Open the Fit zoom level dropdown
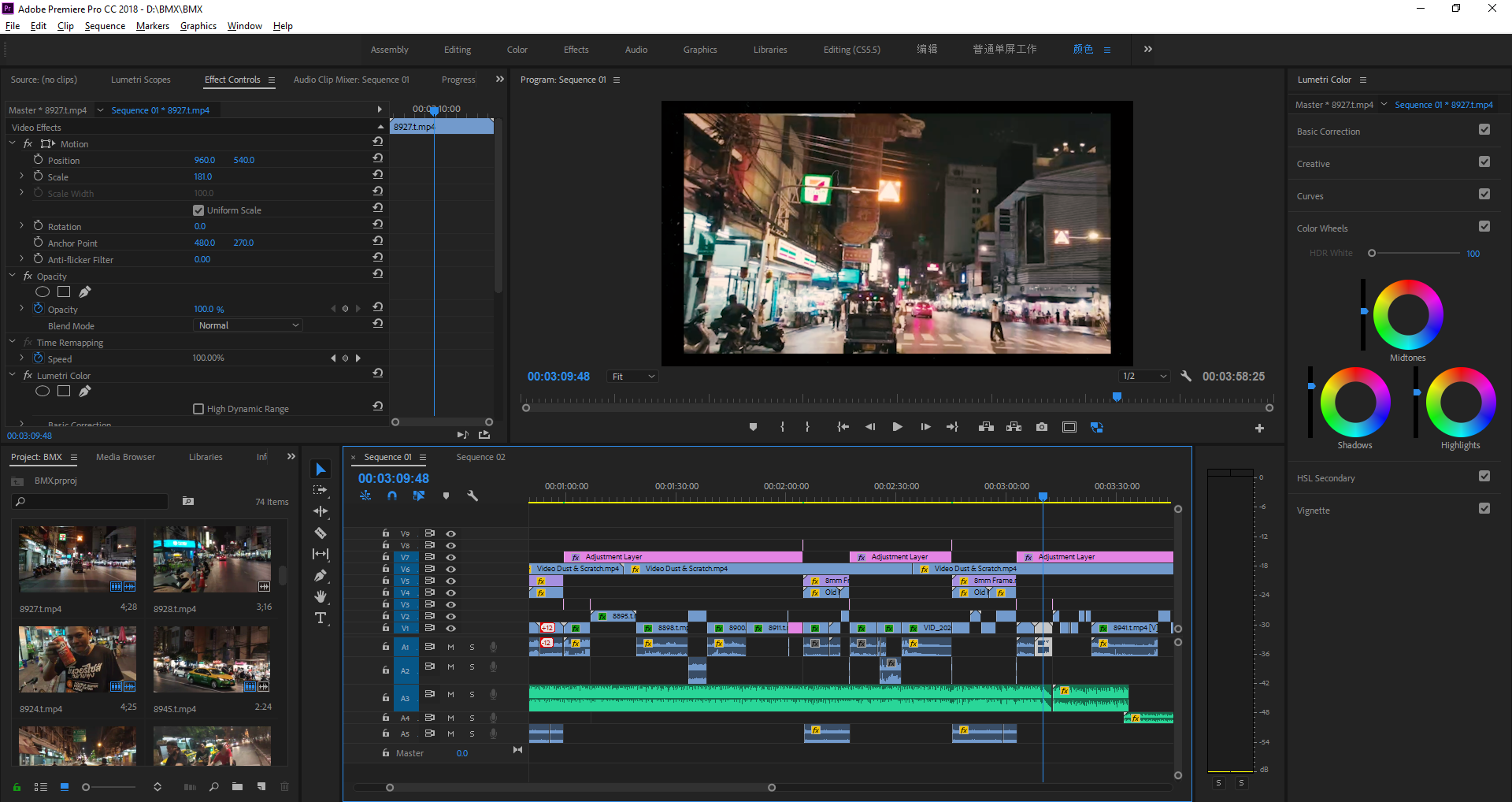This screenshot has height=802, width=1512. (633, 377)
